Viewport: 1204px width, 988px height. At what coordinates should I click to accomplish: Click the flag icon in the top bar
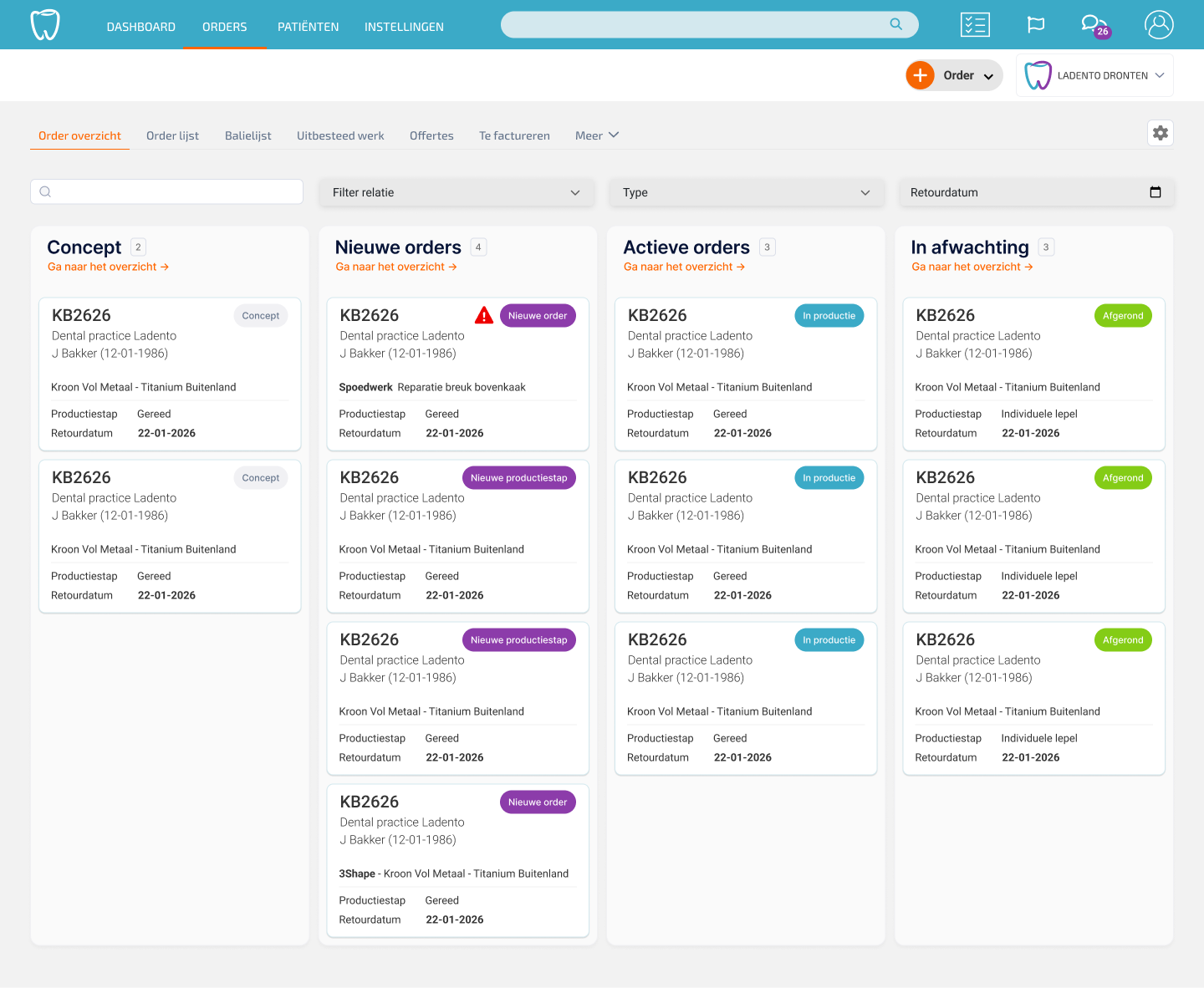pos(1036,25)
